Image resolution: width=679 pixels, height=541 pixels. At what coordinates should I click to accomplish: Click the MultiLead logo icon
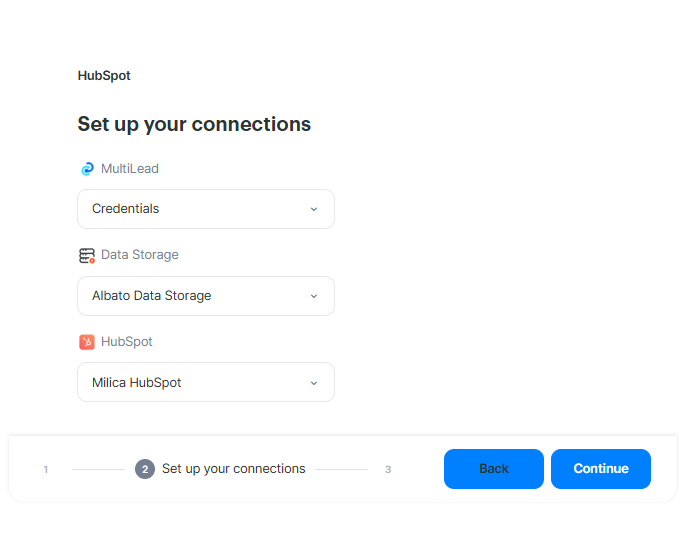click(87, 169)
